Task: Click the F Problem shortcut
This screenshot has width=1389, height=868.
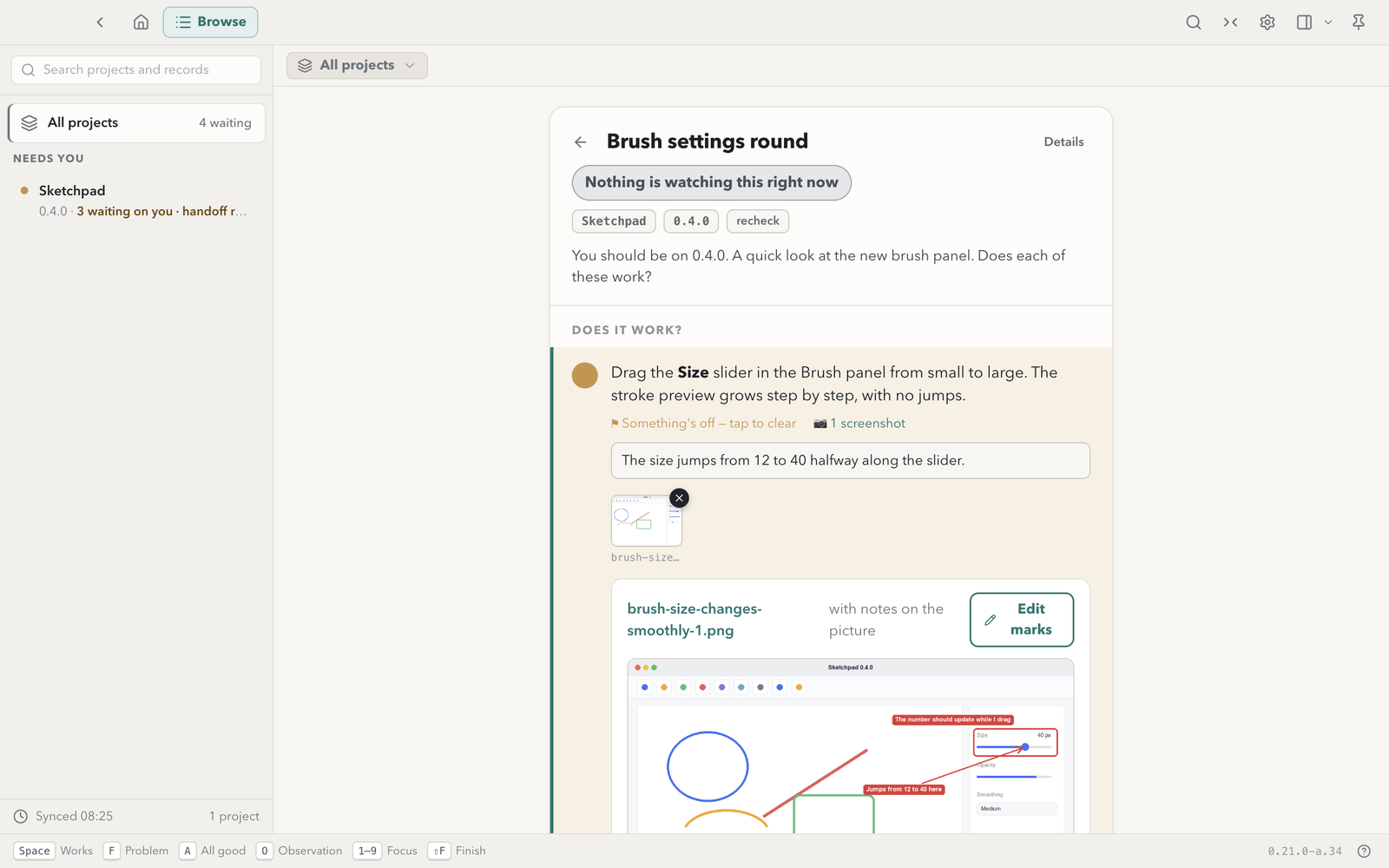Action: (x=135, y=852)
